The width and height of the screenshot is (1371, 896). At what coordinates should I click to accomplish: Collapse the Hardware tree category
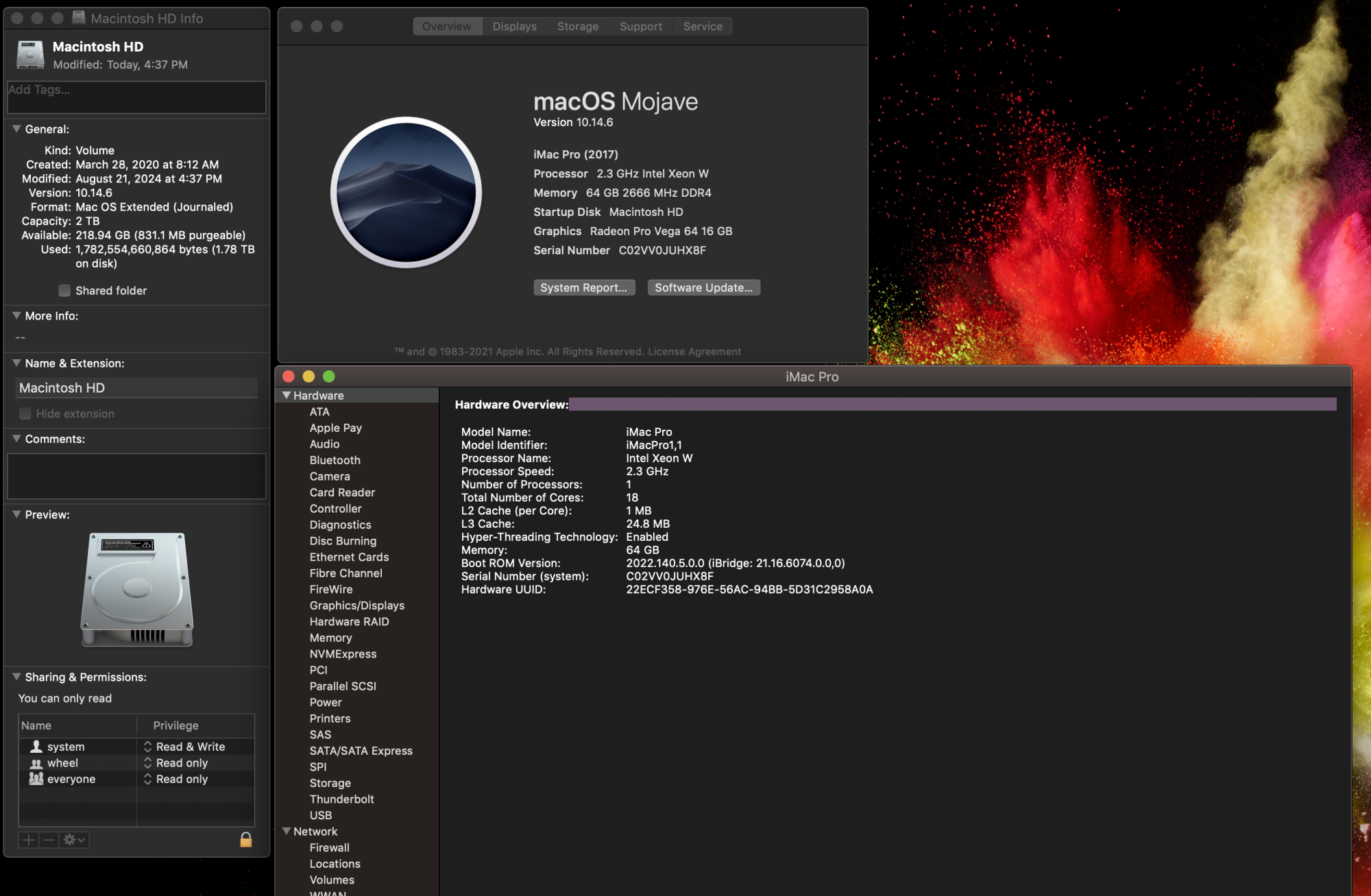tap(287, 396)
